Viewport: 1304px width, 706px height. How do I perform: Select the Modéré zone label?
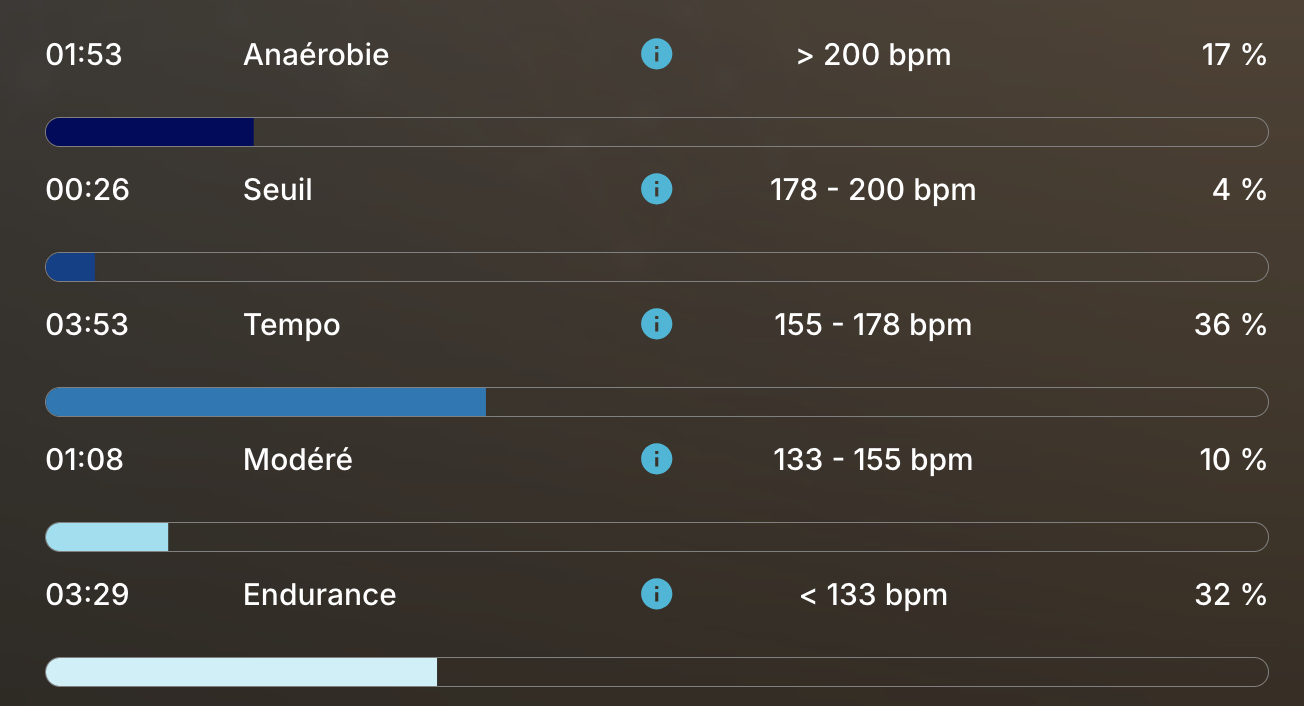tap(298, 459)
